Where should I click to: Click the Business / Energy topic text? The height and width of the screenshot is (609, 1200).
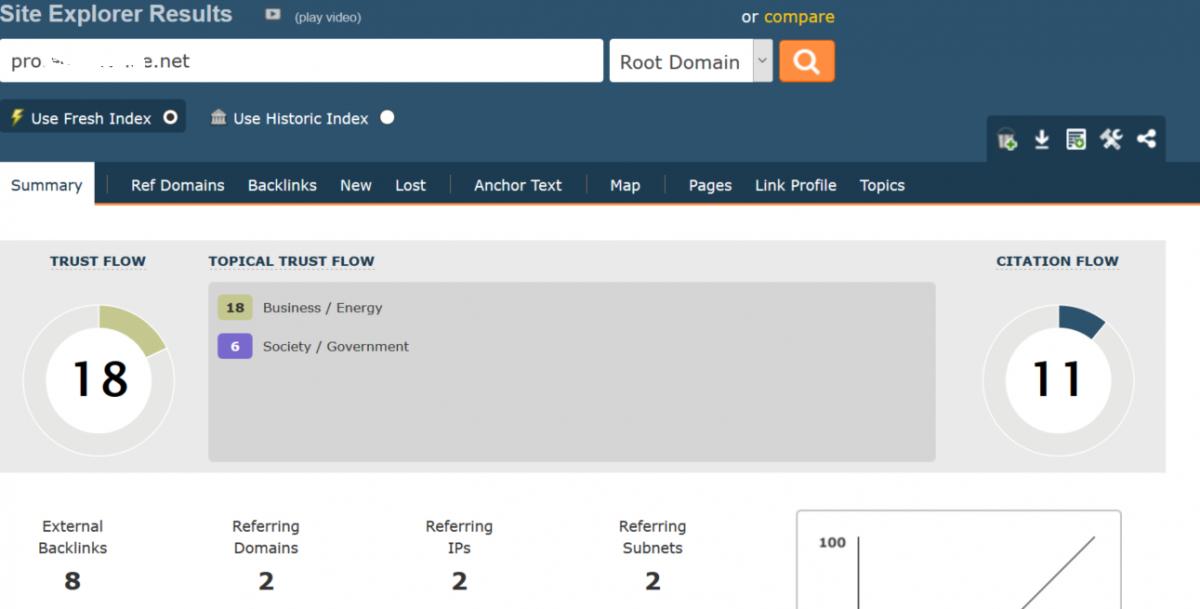click(322, 307)
